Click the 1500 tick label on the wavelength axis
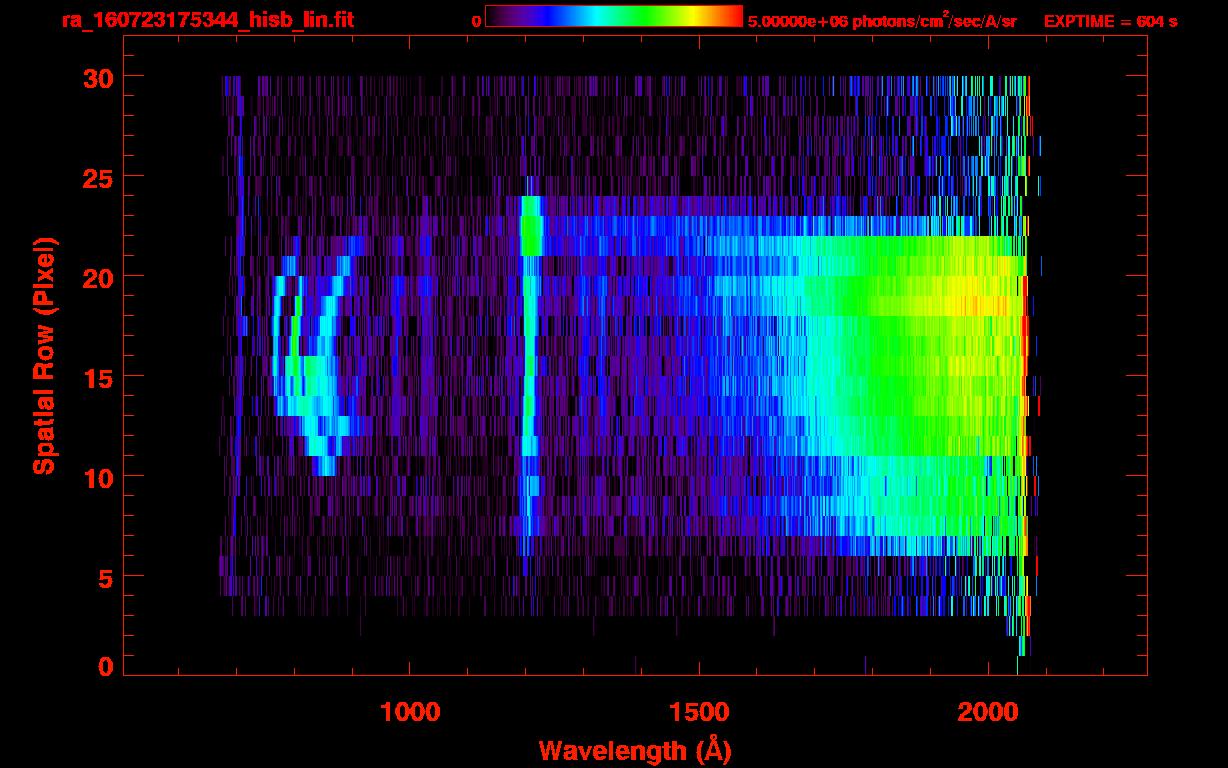Screen dimensions: 1228x768 point(699,712)
